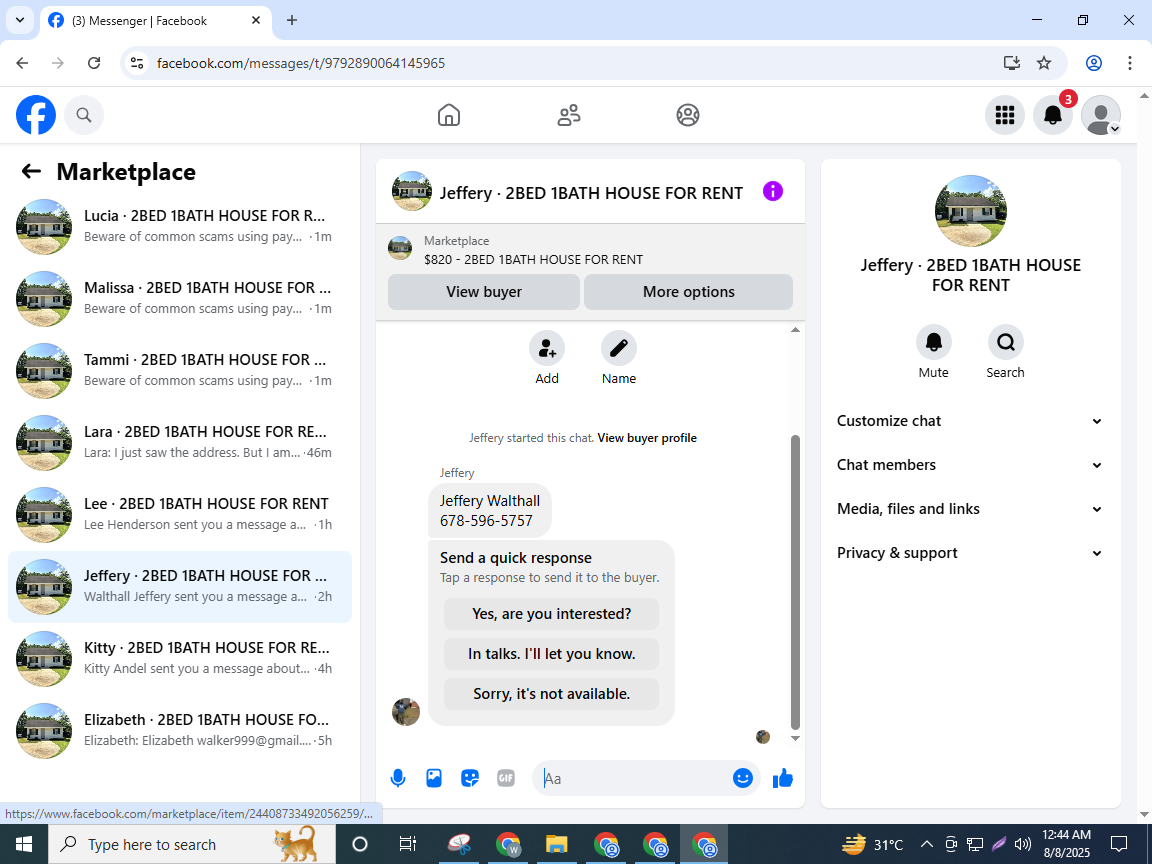View site information icon in address bar
1152x864 pixels.
pyautogui.click(x=137, y=63)
